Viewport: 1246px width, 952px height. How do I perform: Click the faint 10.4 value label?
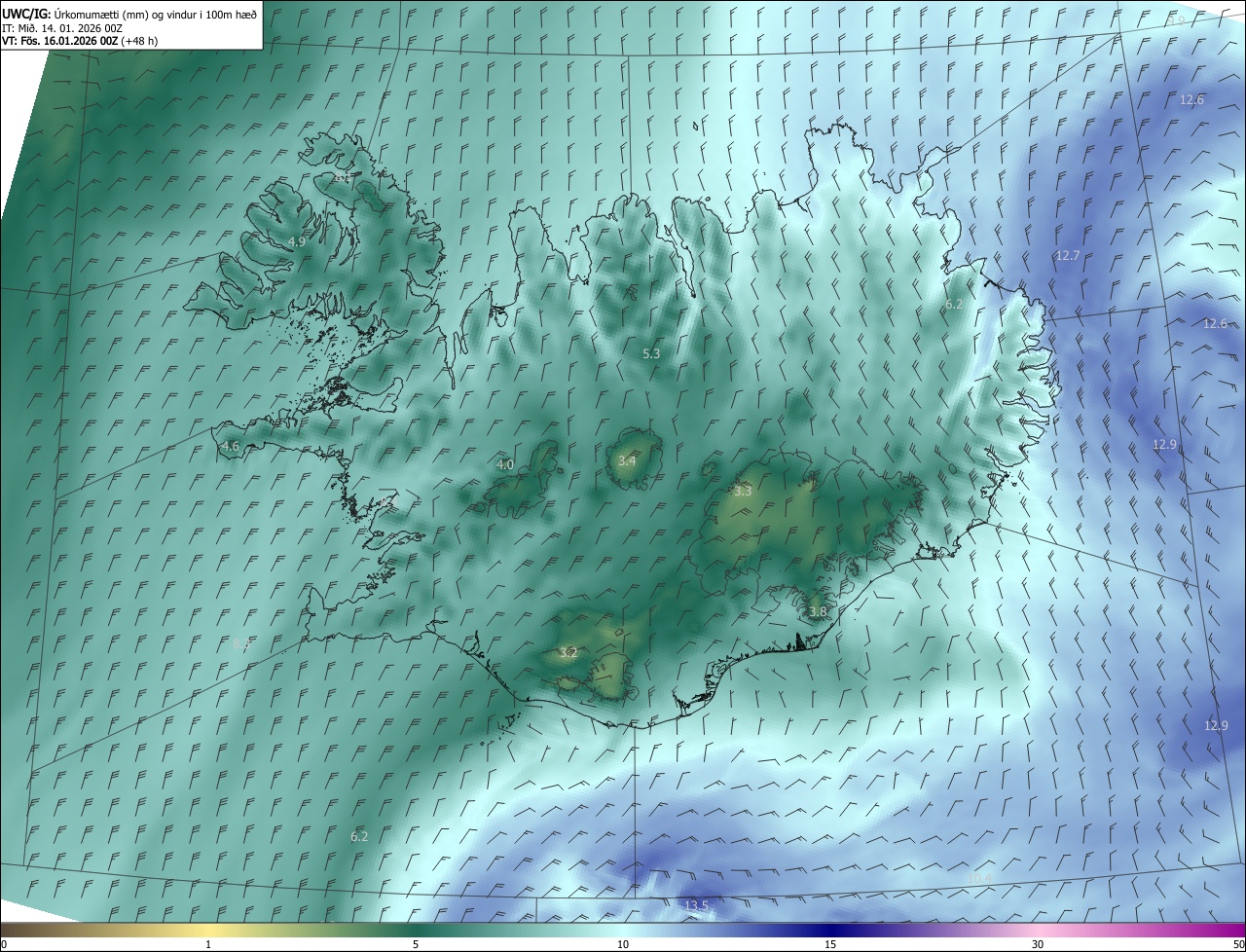(979, 878)
